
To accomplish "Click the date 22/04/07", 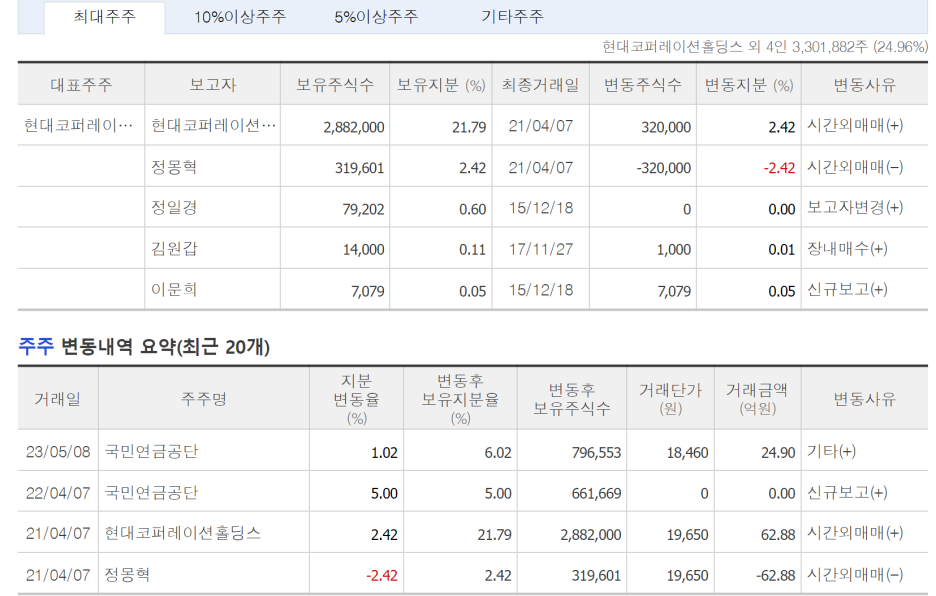I will (x=58, y=493).
